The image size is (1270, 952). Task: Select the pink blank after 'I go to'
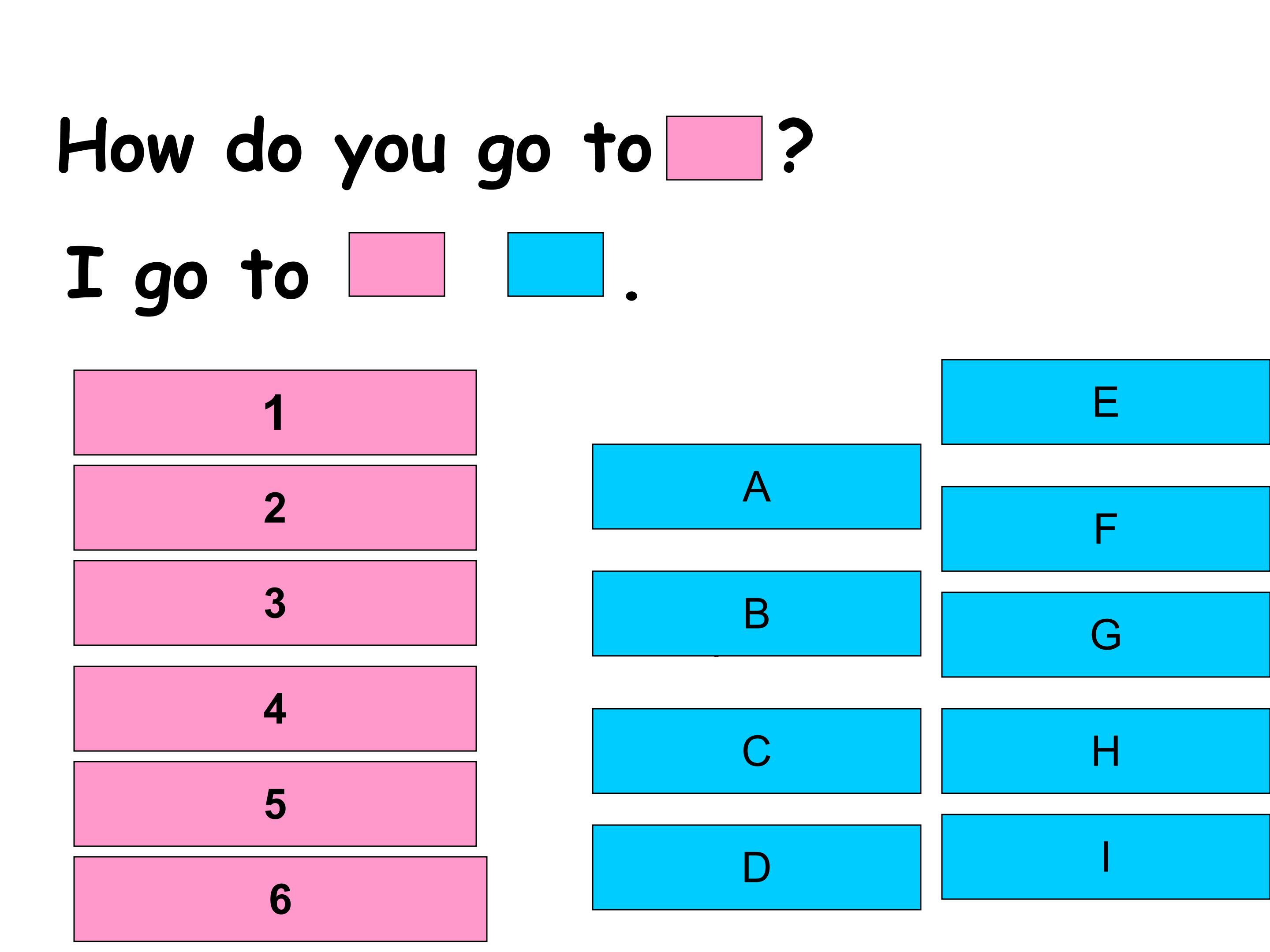pyautogui.click(x=397, y=264)
